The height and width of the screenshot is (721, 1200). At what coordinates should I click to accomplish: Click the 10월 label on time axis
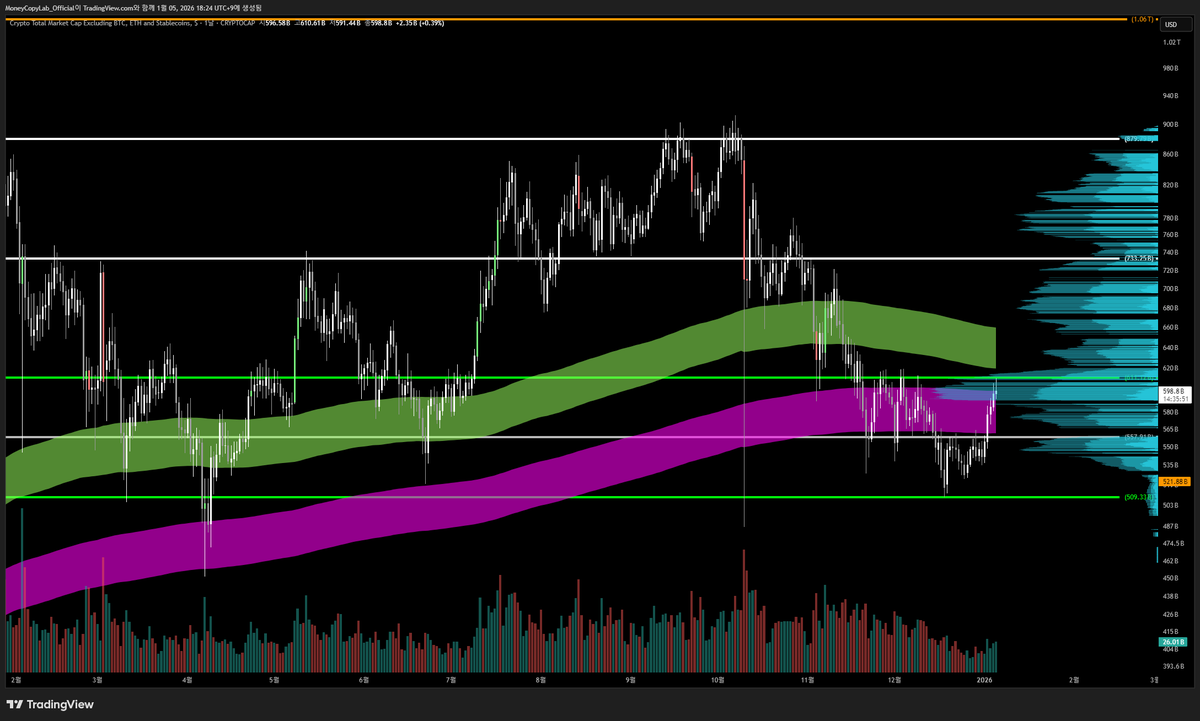716,679
